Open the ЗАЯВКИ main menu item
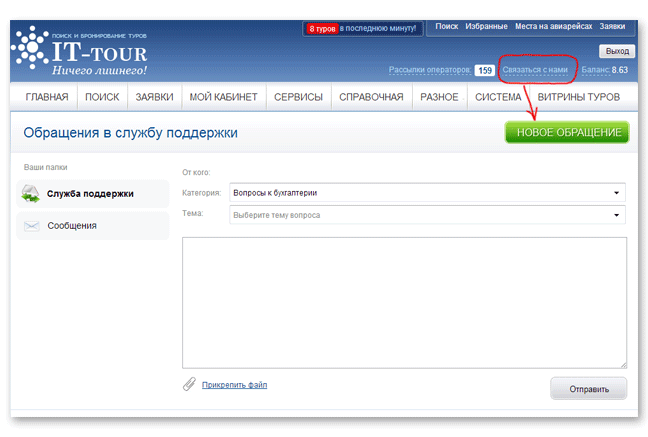Viewport: 648px width, 437px height. 155,97
